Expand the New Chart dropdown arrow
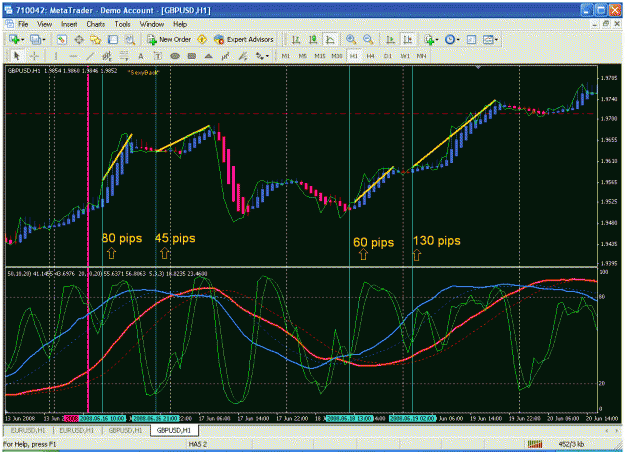This screenshot has width=625, height=452. (x=23, y=40)
